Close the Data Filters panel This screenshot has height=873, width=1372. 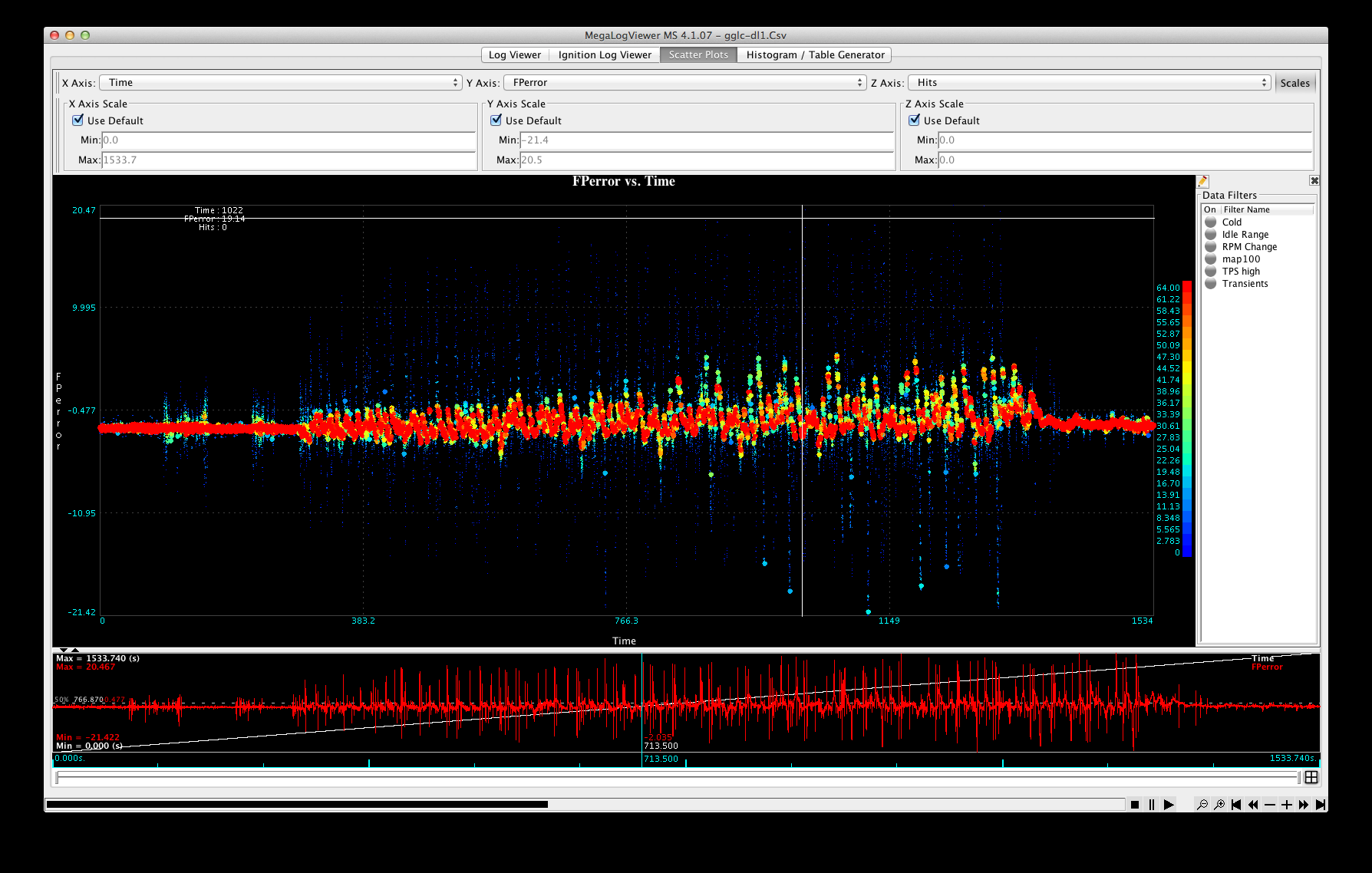pyautogui.click(x=1314, y=181)
